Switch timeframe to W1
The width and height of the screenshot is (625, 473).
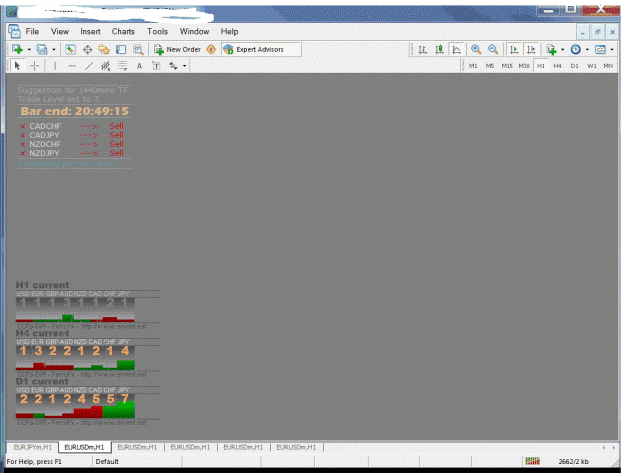[592, 66]
